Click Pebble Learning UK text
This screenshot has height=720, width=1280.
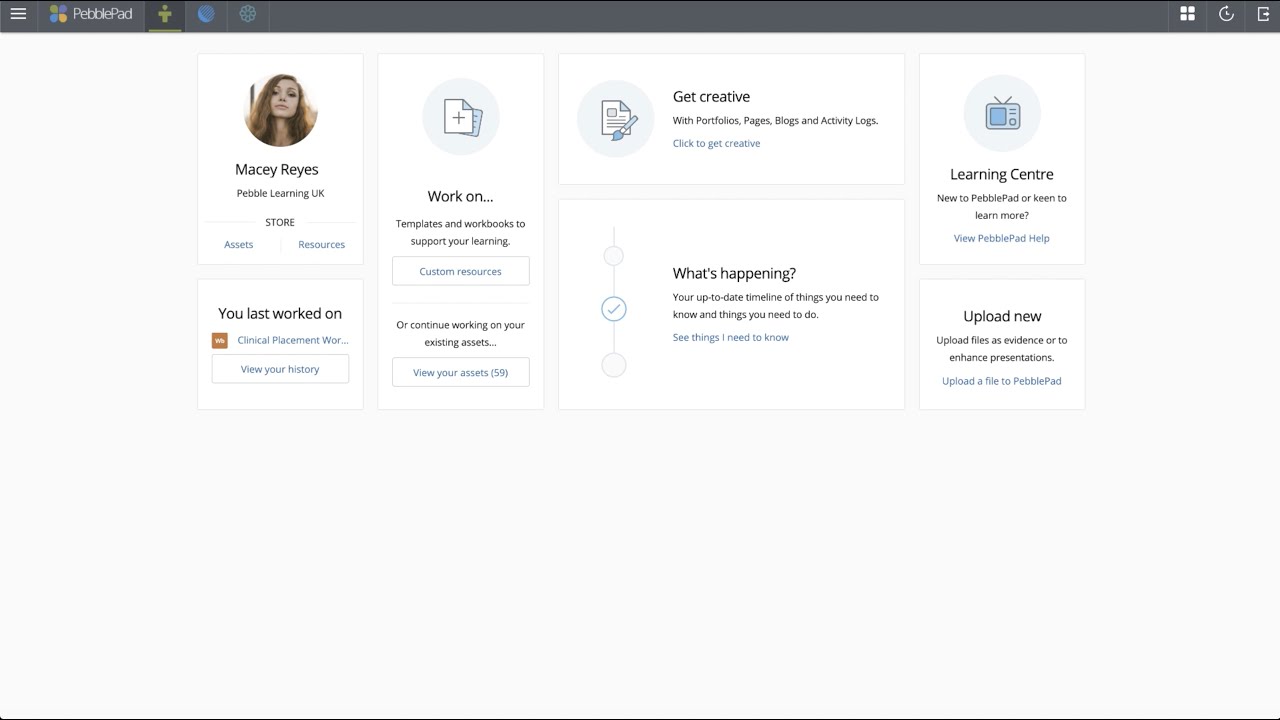281,194
